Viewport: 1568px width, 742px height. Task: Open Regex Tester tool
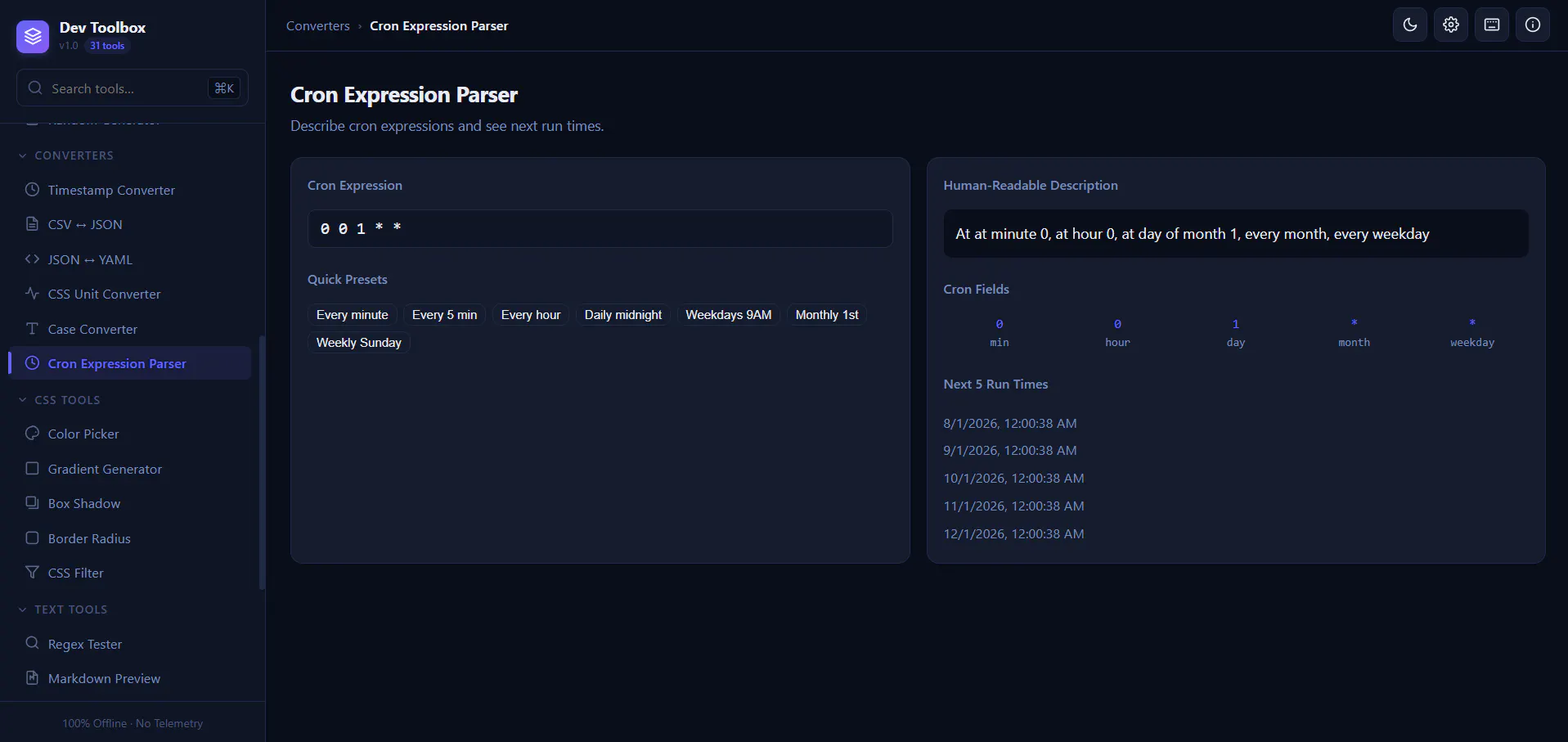click(131, 644)
